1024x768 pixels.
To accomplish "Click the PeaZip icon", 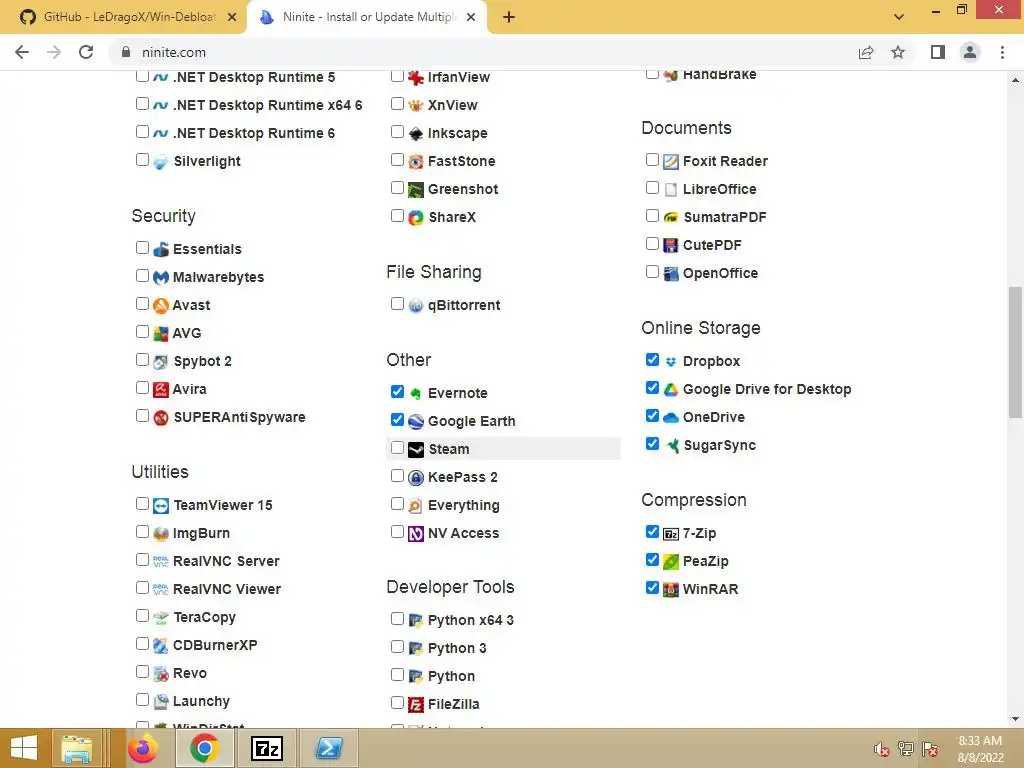I will [671, 562].
